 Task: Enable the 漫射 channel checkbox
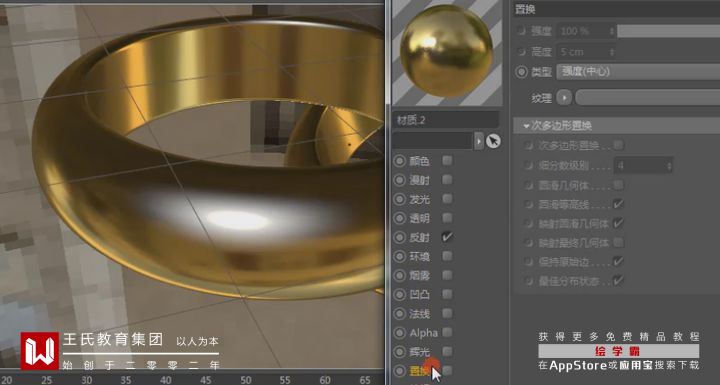tap(447, 180)
